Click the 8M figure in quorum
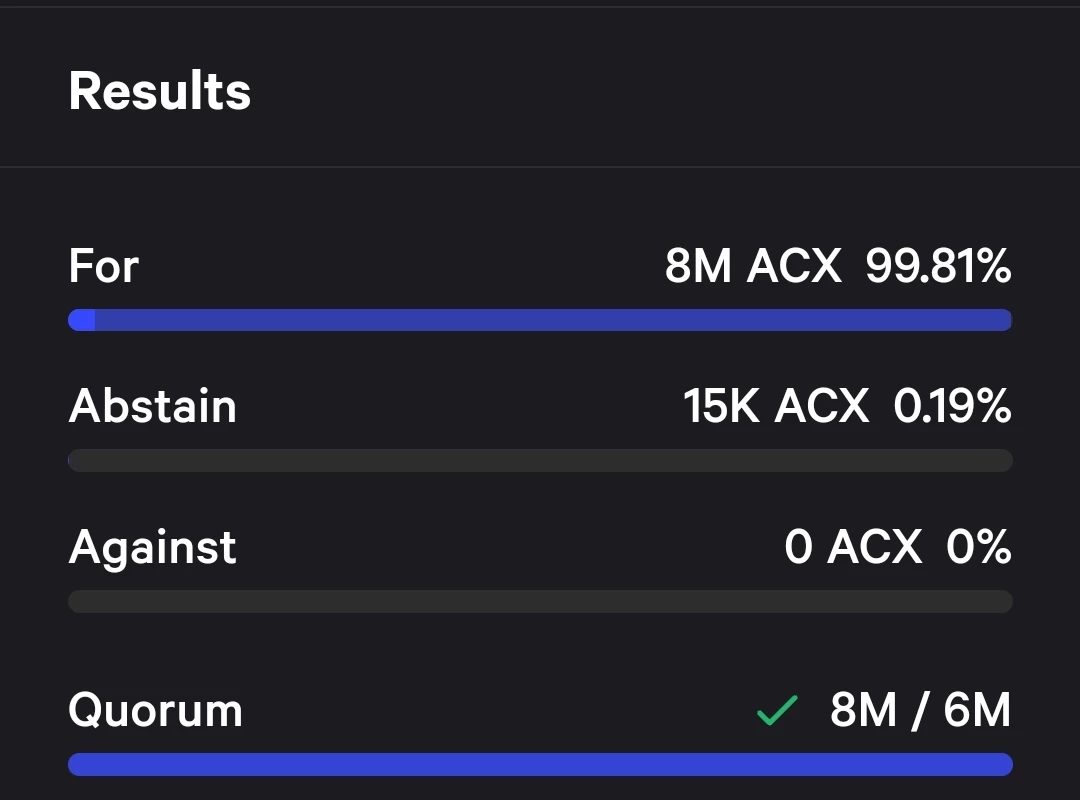 [x=863, y=710]
